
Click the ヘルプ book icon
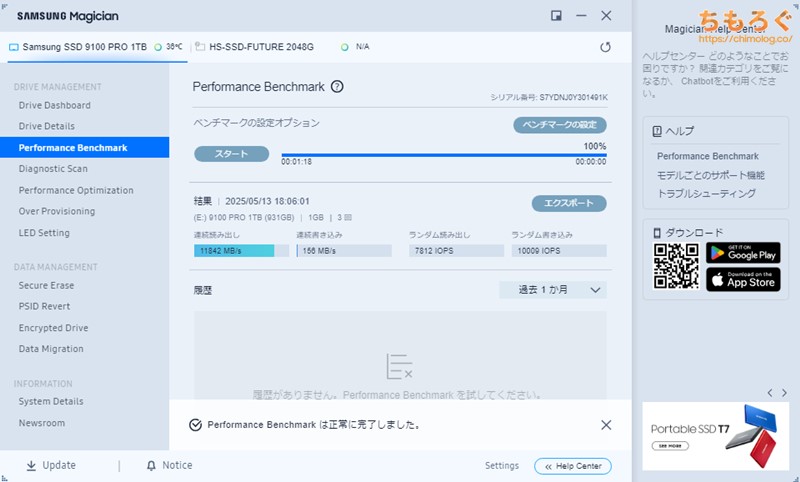pyautogui.click(x=657, y=131)
